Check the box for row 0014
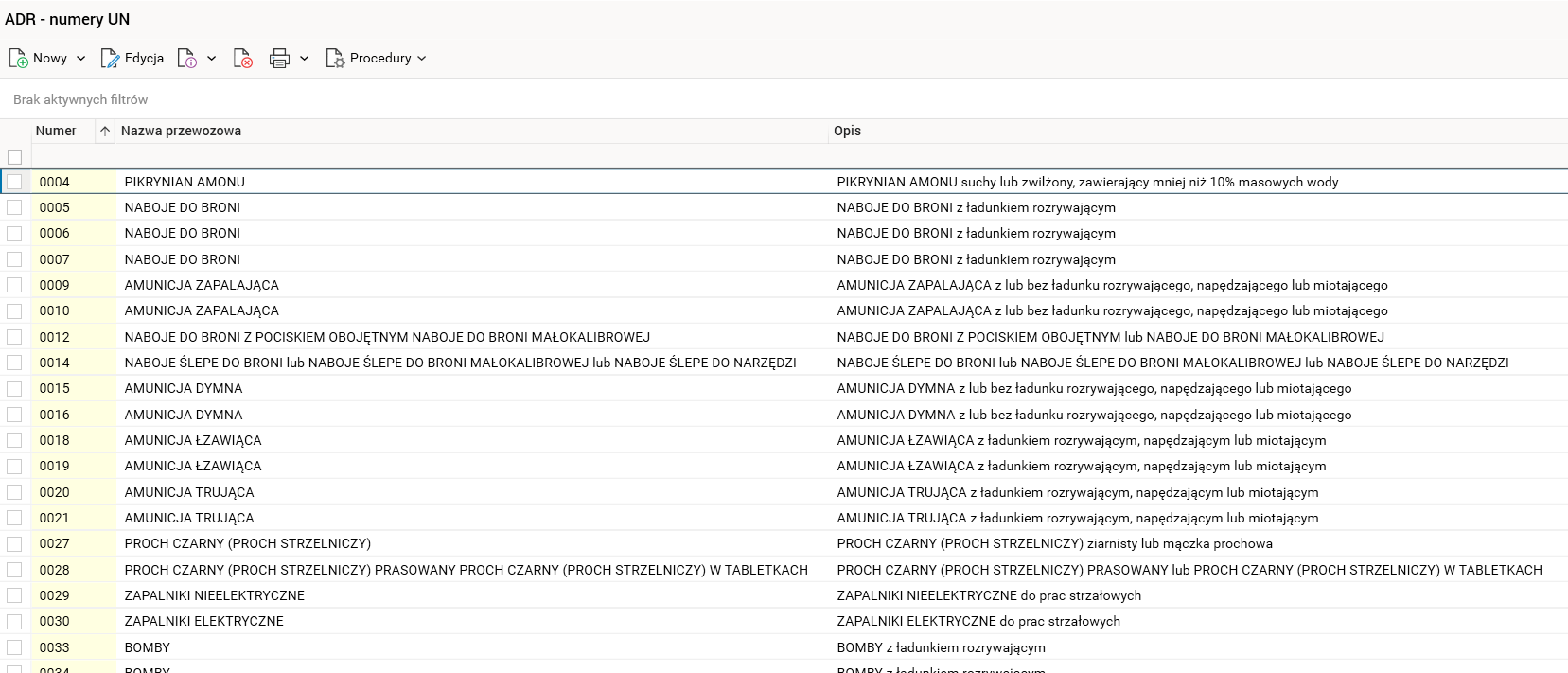1568x673 pixels. 14,363
